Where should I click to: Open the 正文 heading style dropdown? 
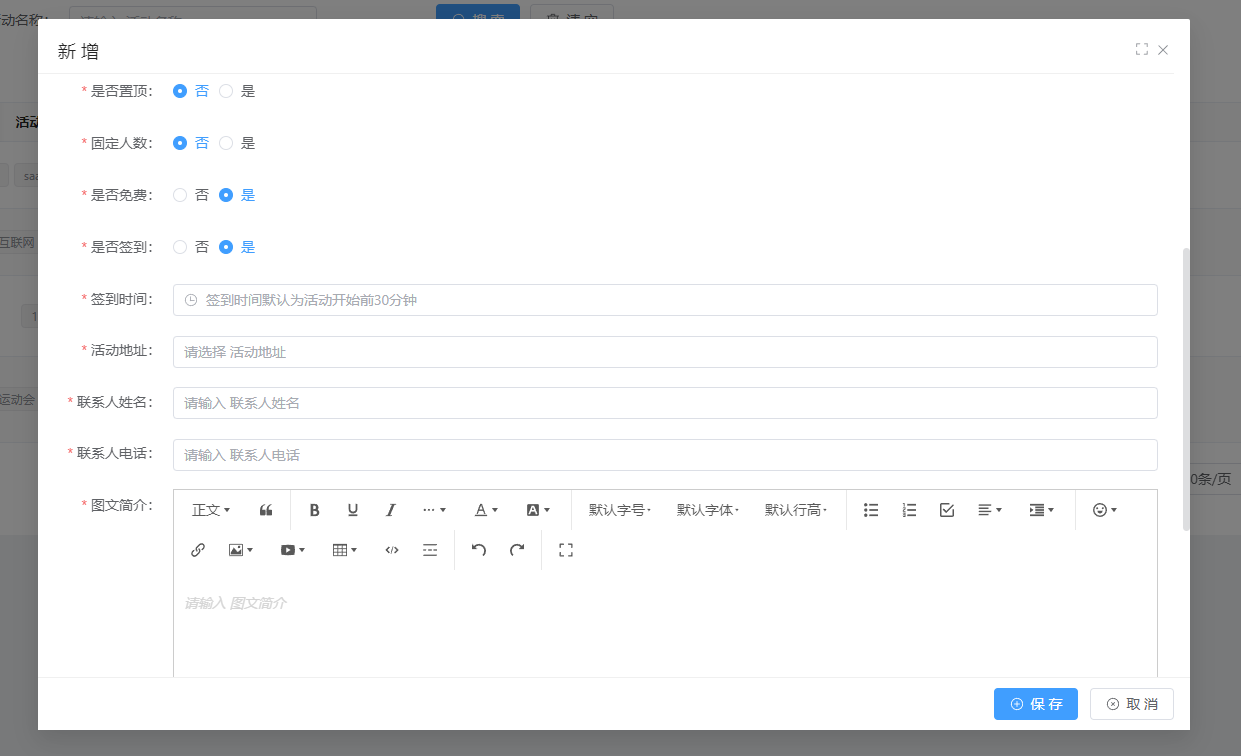(211, 510)
